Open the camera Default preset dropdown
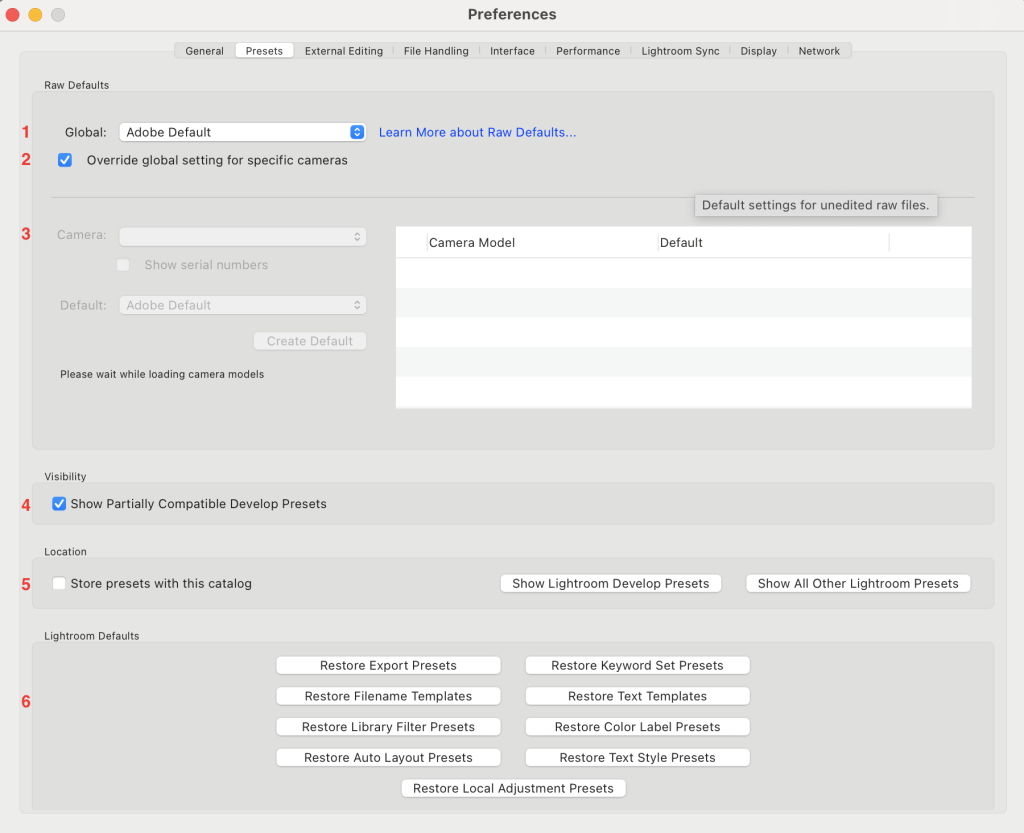The image size is (1024, 833). point(242,305)
